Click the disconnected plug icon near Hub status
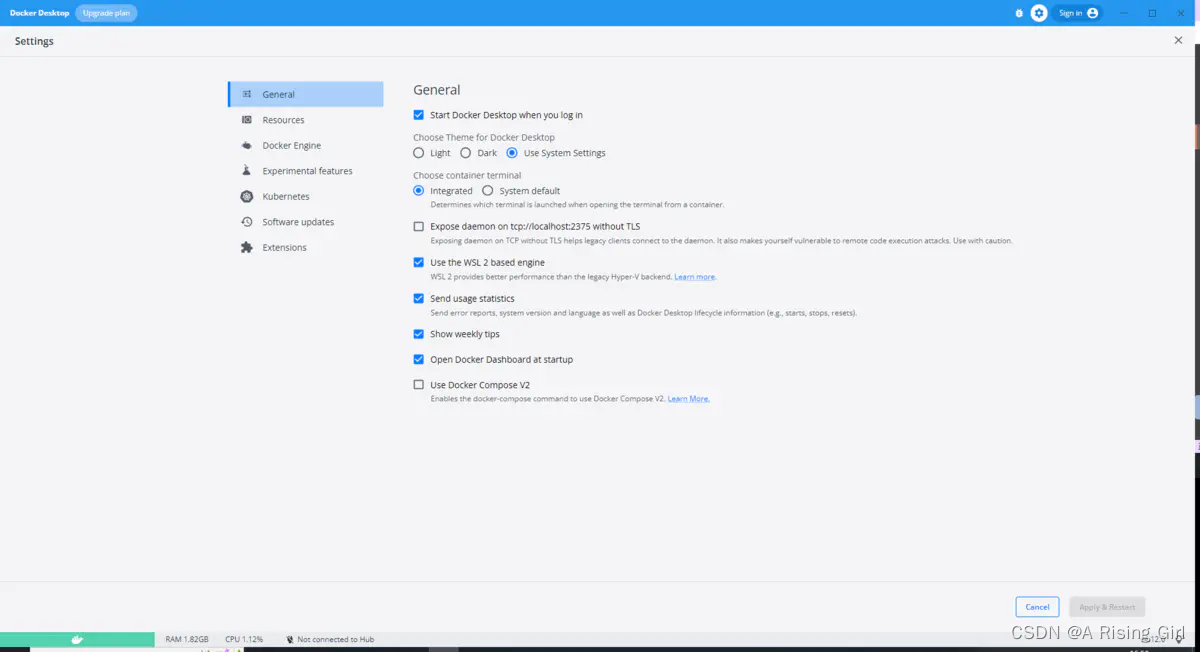 tap(290, 639)
